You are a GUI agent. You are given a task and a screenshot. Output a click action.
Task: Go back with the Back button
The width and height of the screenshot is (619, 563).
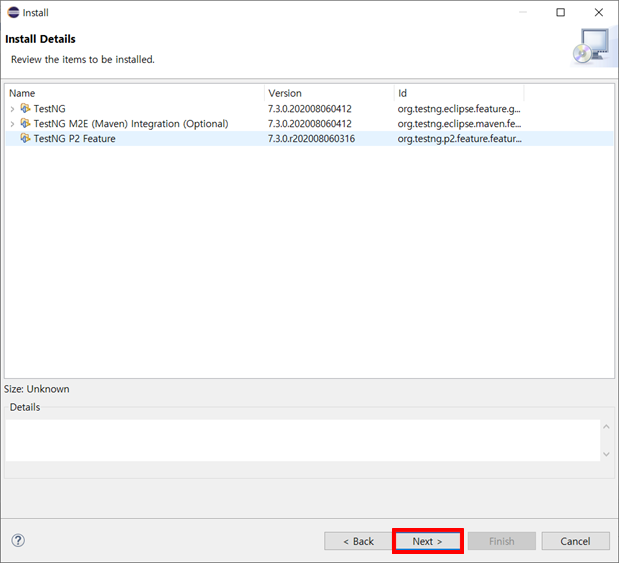coord(358,541)
